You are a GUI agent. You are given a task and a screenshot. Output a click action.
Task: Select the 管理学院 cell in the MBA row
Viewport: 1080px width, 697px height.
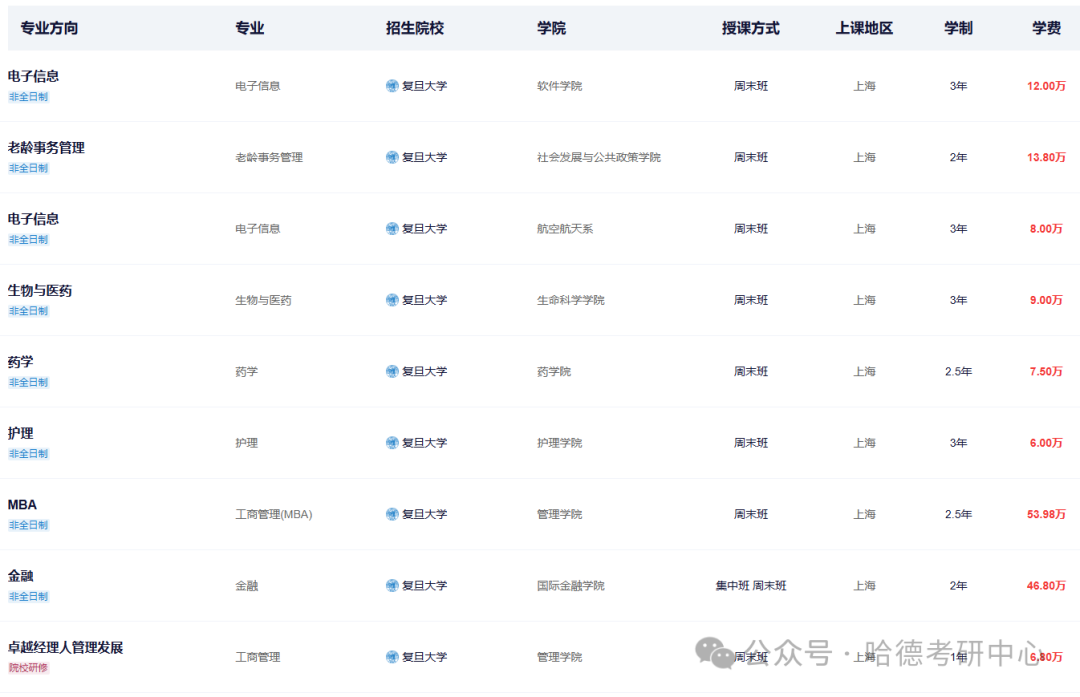(559, 514)
